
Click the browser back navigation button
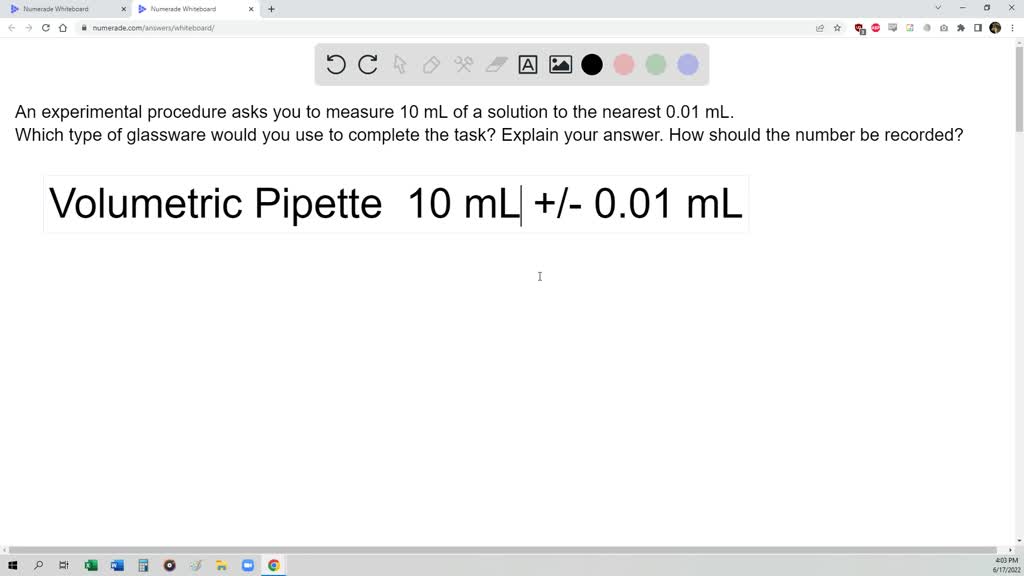coord(11,28)
